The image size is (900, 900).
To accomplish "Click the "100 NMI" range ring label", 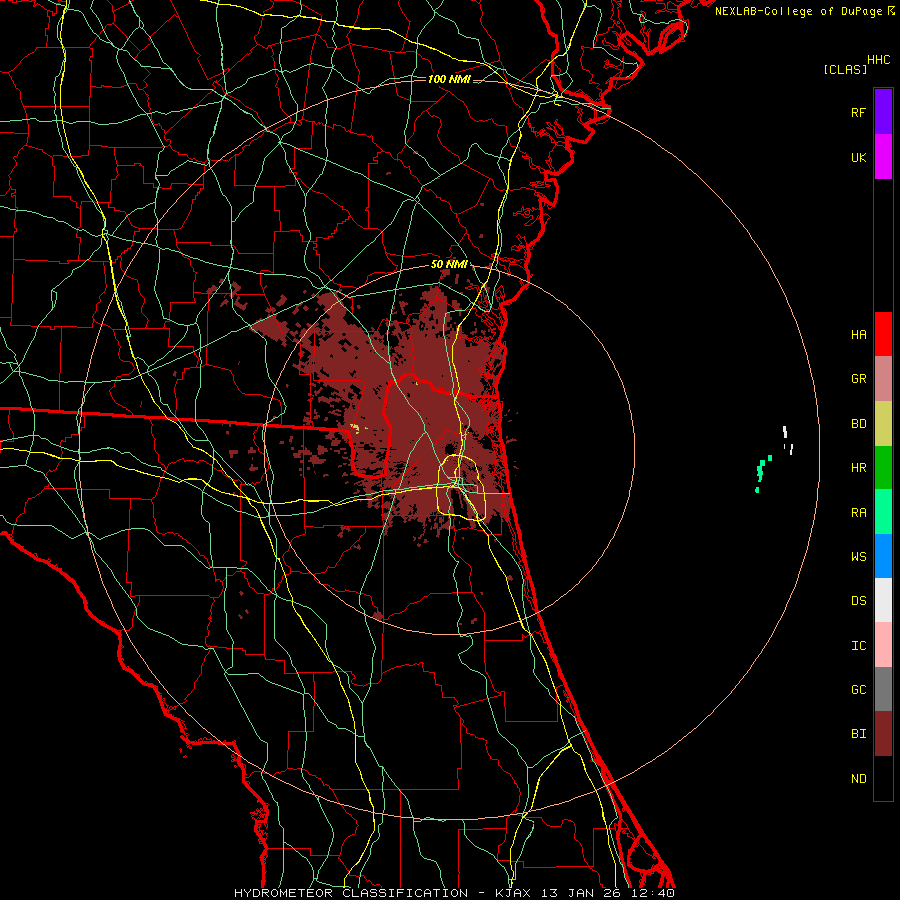I will (x=449, y=79).
